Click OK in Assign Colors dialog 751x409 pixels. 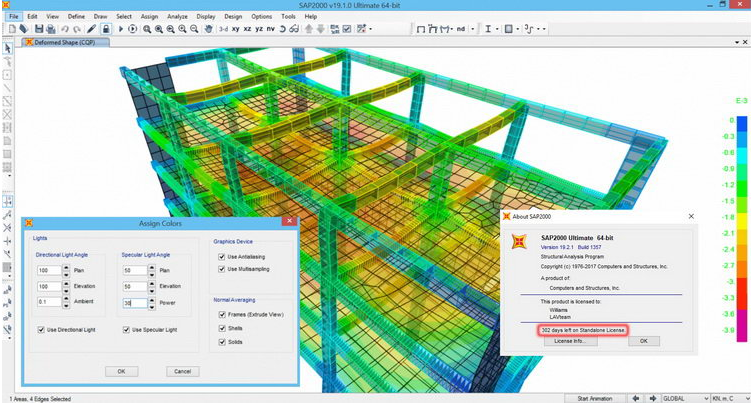point(122,371)
